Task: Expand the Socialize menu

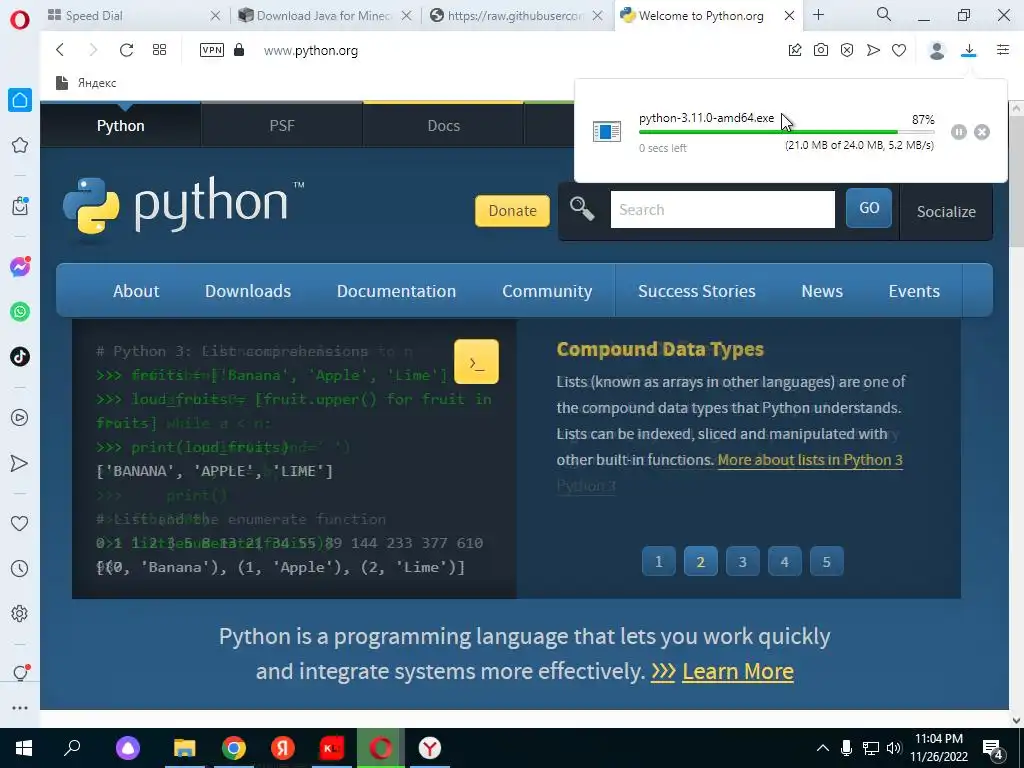Action: [x=946, y=212]
